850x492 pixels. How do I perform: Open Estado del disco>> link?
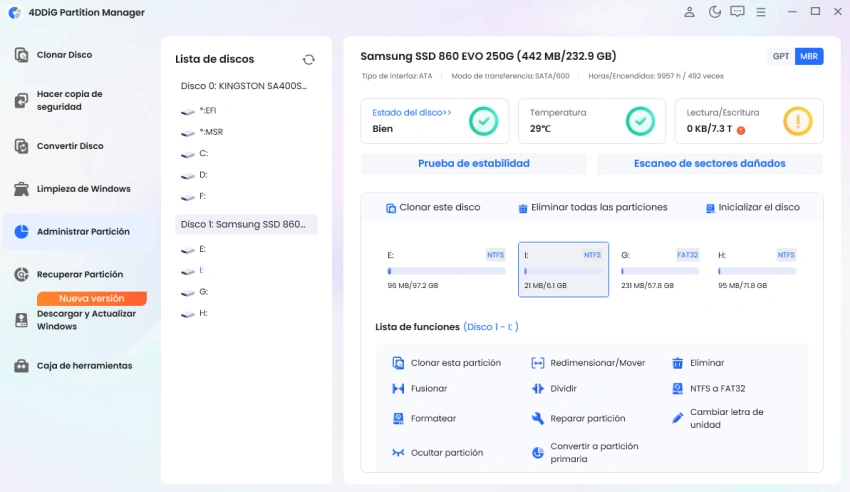coord(411,113)
